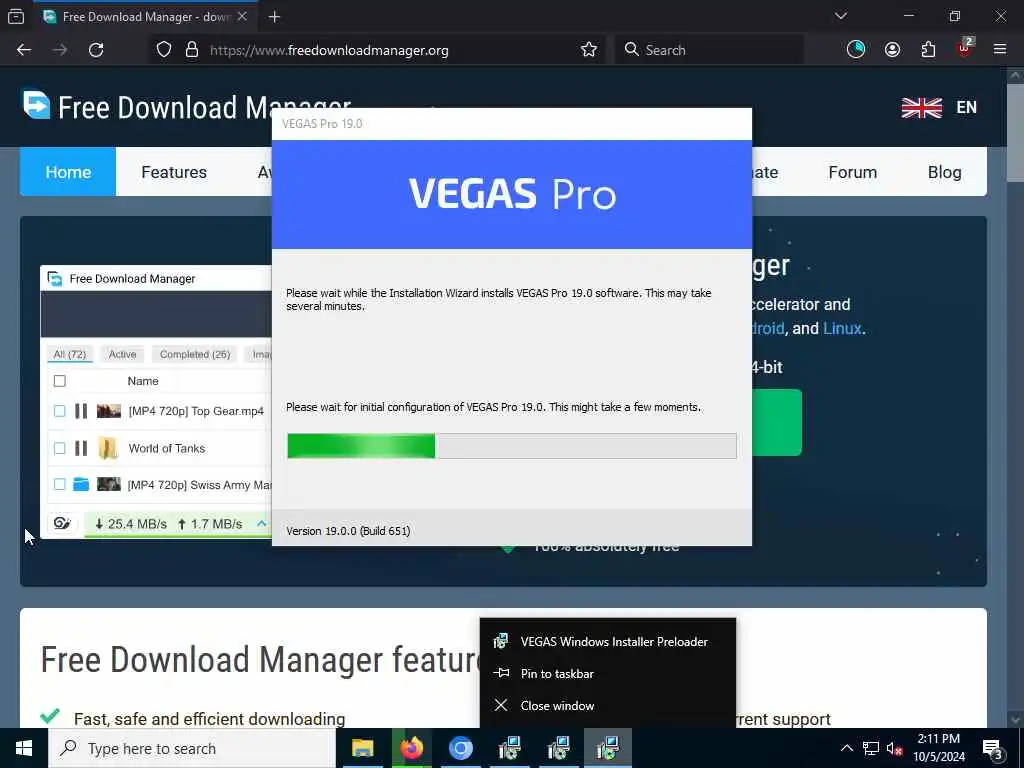Open the network tray icon
The width and height of the screenshot is (1024, 768).
tap(871, 748)
